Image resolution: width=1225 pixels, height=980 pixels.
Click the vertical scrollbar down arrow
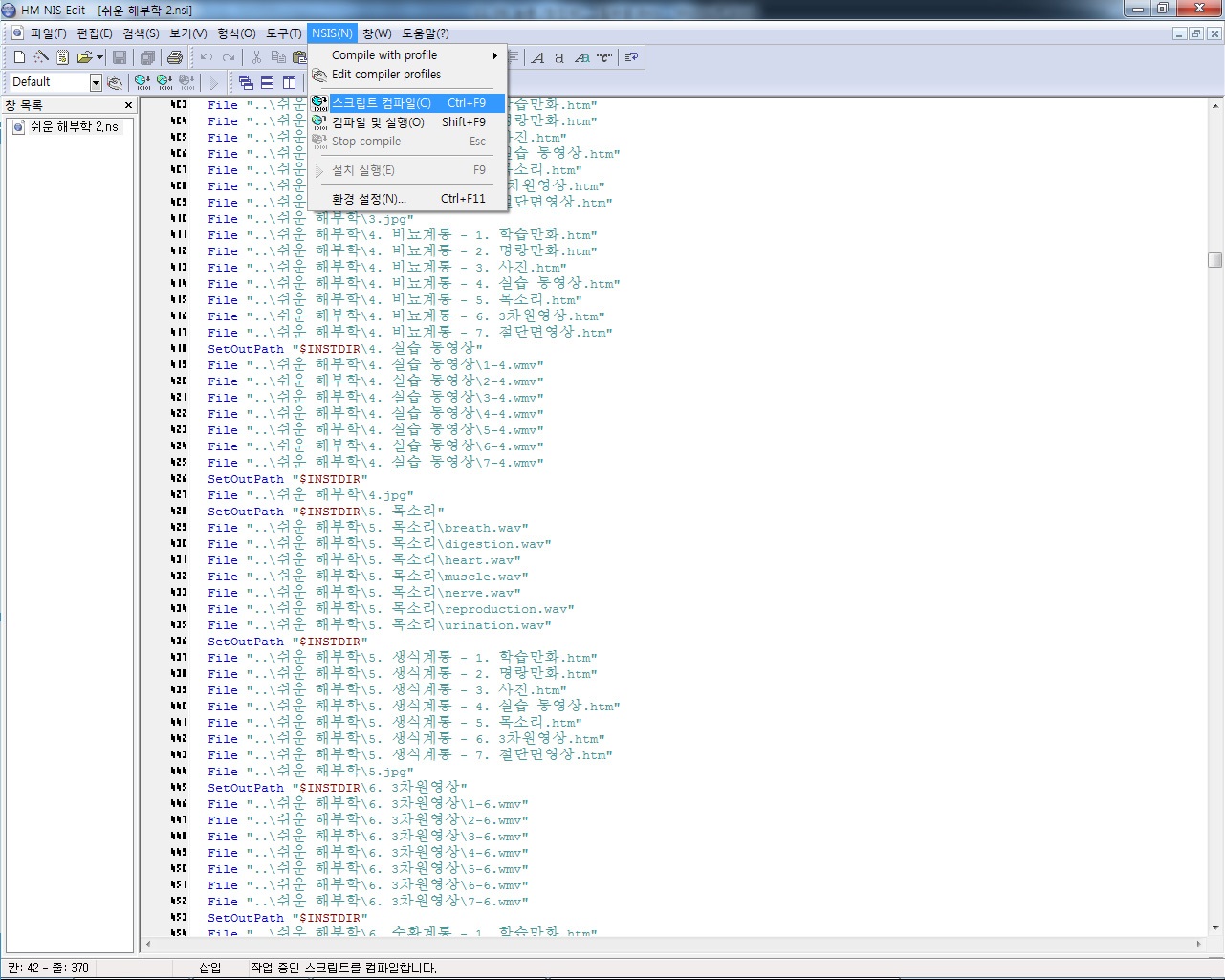click(x=1214, y=927)
